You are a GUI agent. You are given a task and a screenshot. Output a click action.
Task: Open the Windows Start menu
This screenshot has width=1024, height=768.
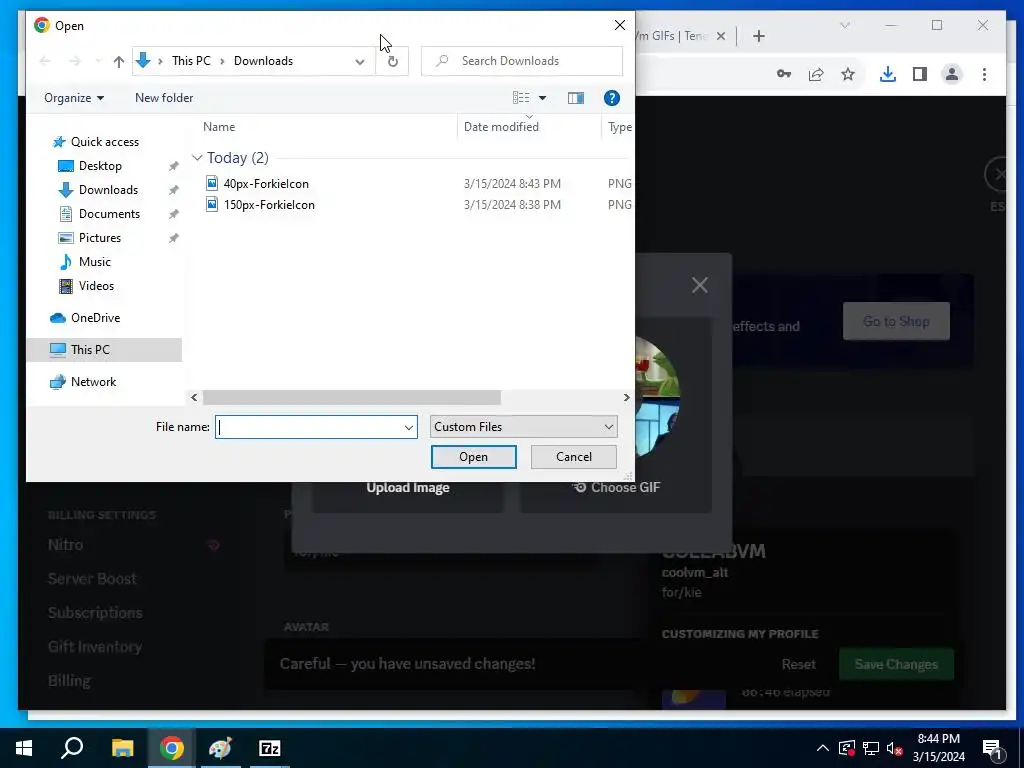point(24,748)
